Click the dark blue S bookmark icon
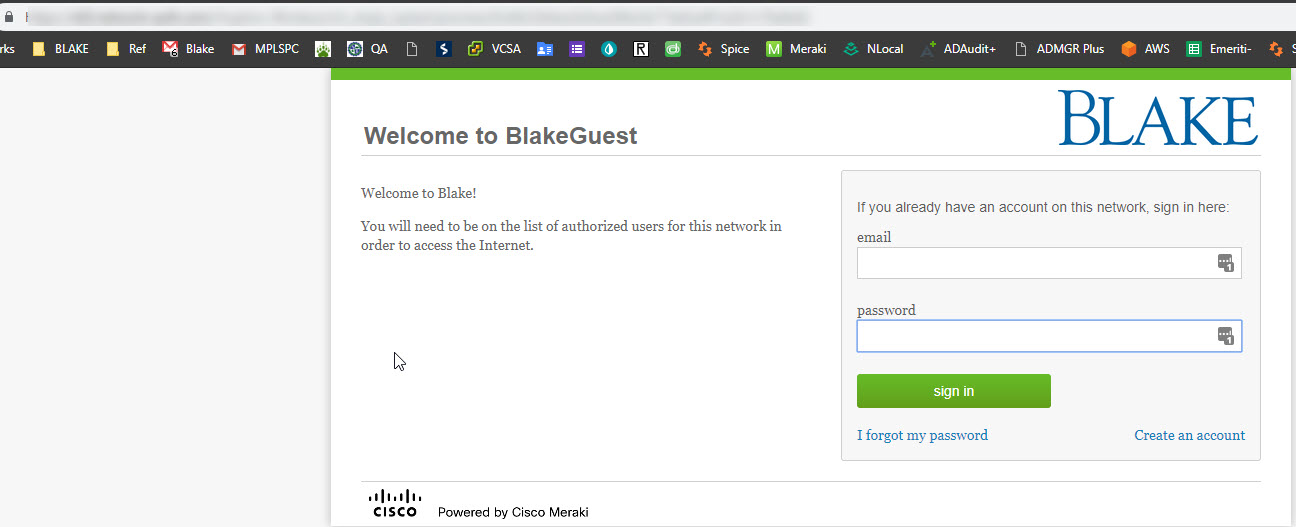The height and width of the screenshot is (527, 1296). click(x=443, y=48)
